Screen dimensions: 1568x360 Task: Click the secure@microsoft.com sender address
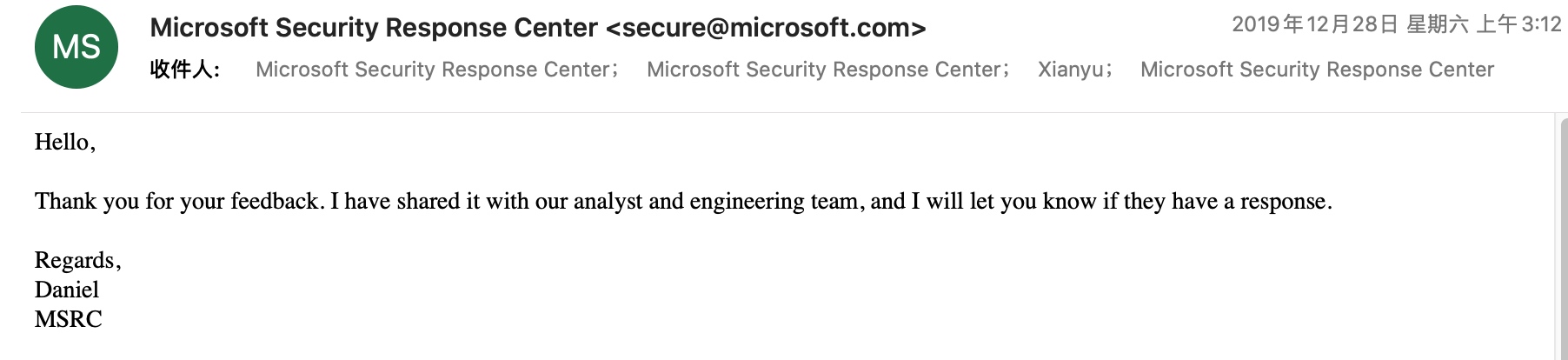point(765,28)
